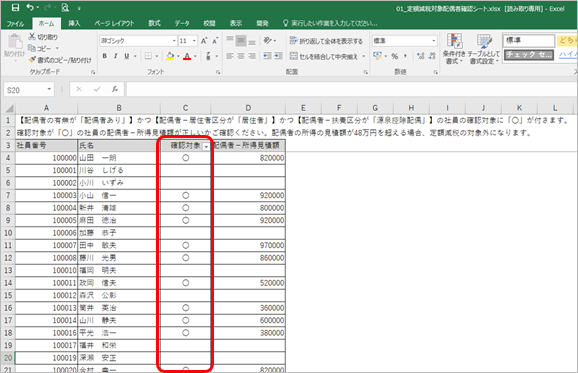Center text horizontally
The width and height of the screenshot is (578, 373).
click(x=241, y=56)
